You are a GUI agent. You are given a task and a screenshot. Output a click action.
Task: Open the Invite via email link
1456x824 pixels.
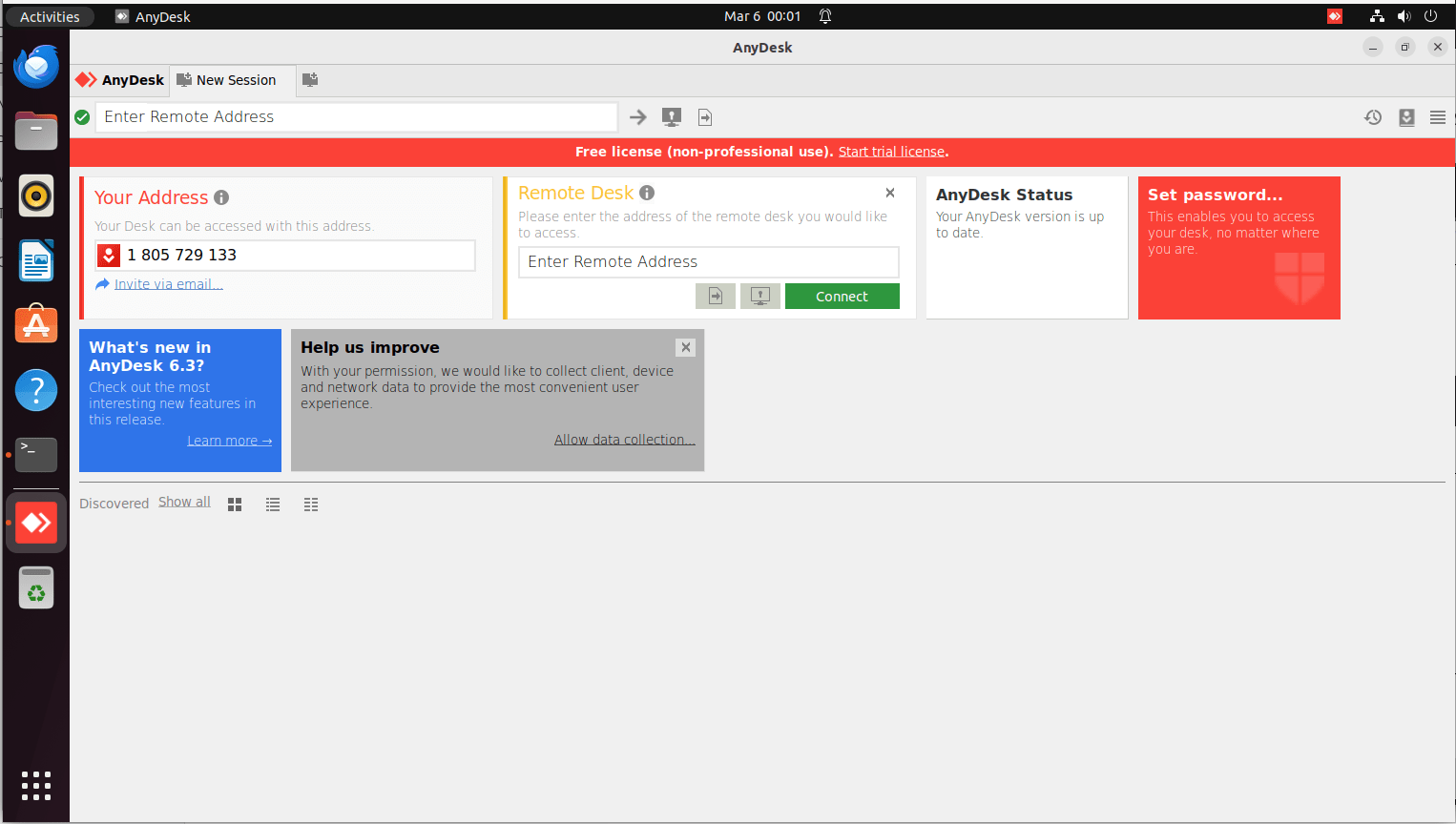point(168,284)
